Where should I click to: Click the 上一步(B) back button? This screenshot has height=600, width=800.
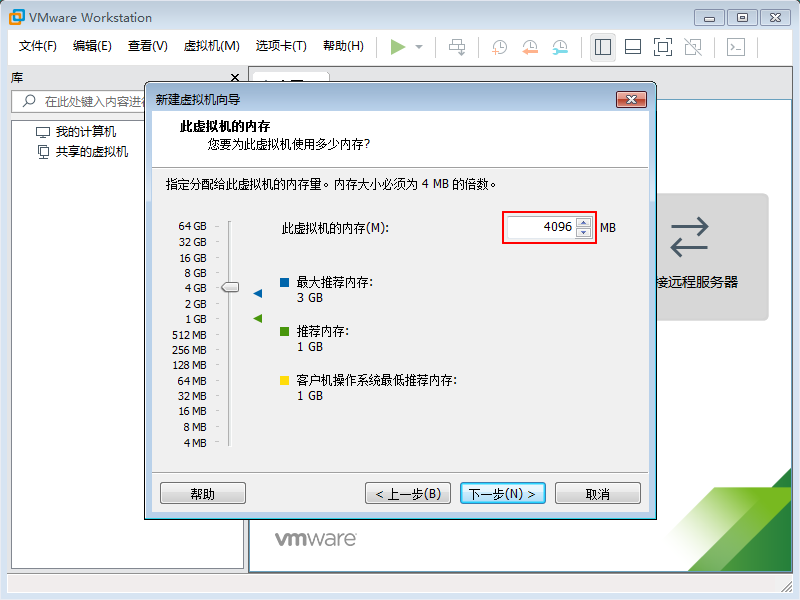(408, 493)
